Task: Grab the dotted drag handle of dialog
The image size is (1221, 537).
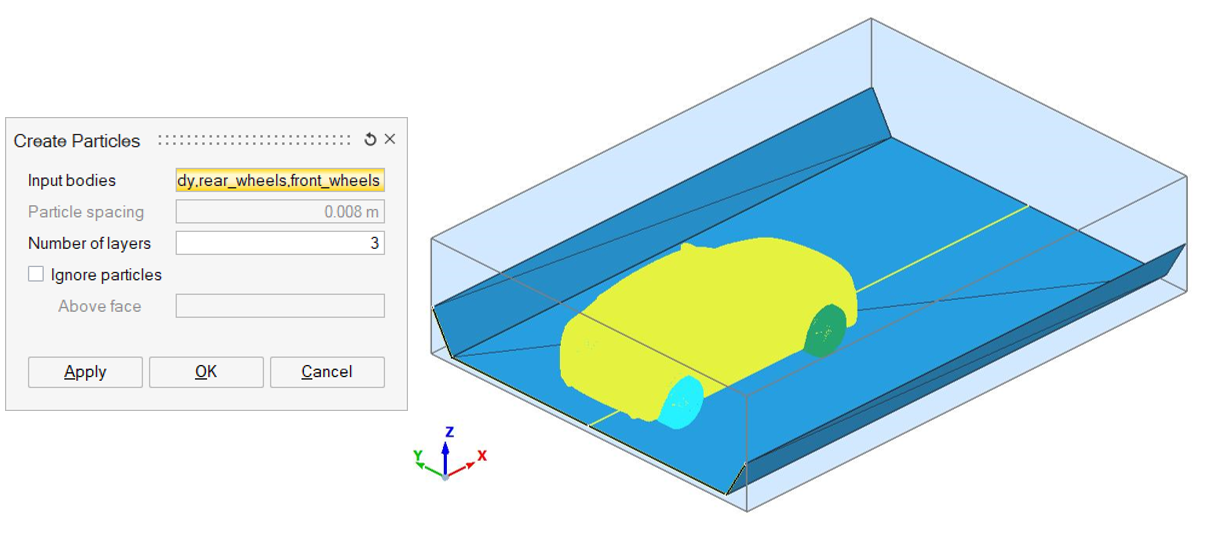Action: [x=255, y=140]
